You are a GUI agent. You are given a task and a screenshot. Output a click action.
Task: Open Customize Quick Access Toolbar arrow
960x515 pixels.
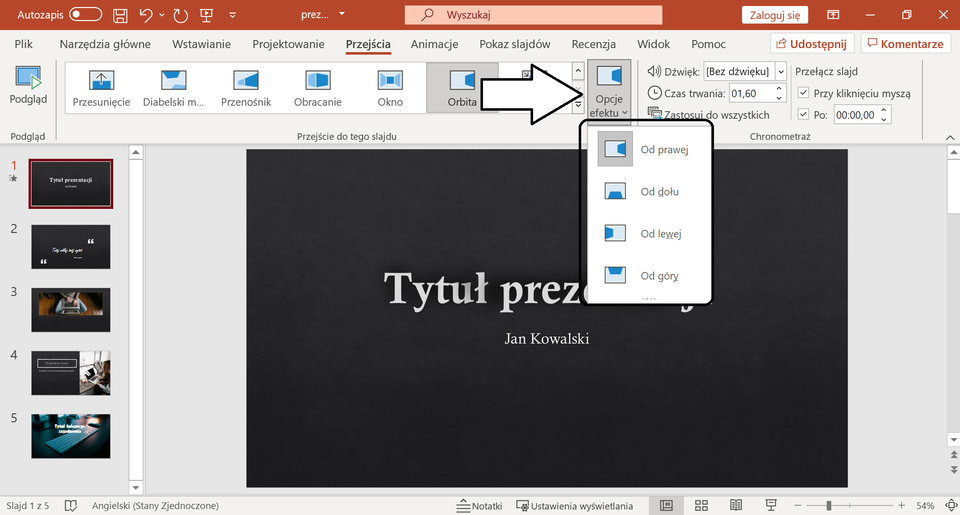pyautogui.click(x=233, y=15)
